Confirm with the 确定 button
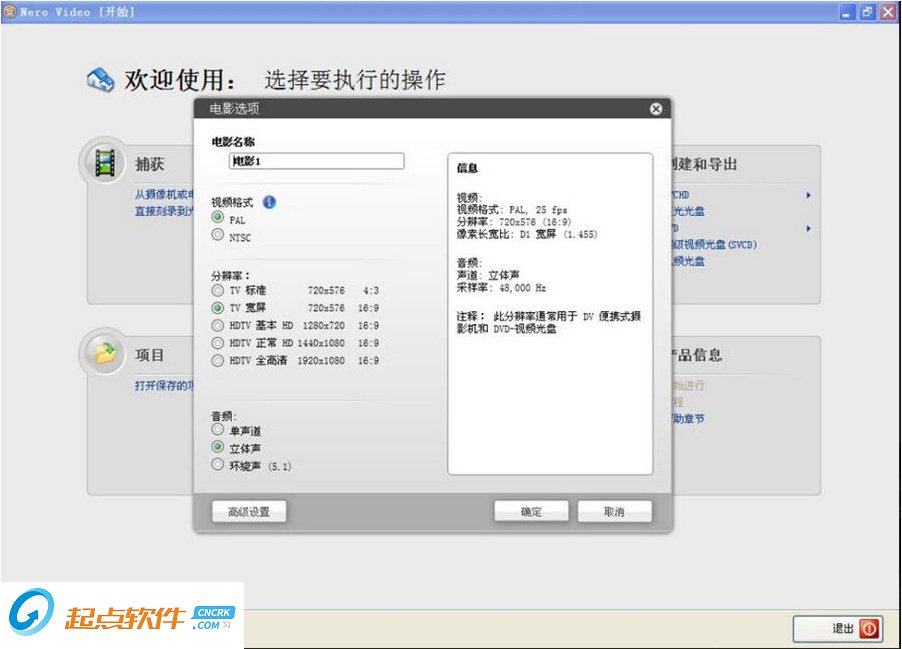Screen dimensions: 902x649 (x=530, y=511)
